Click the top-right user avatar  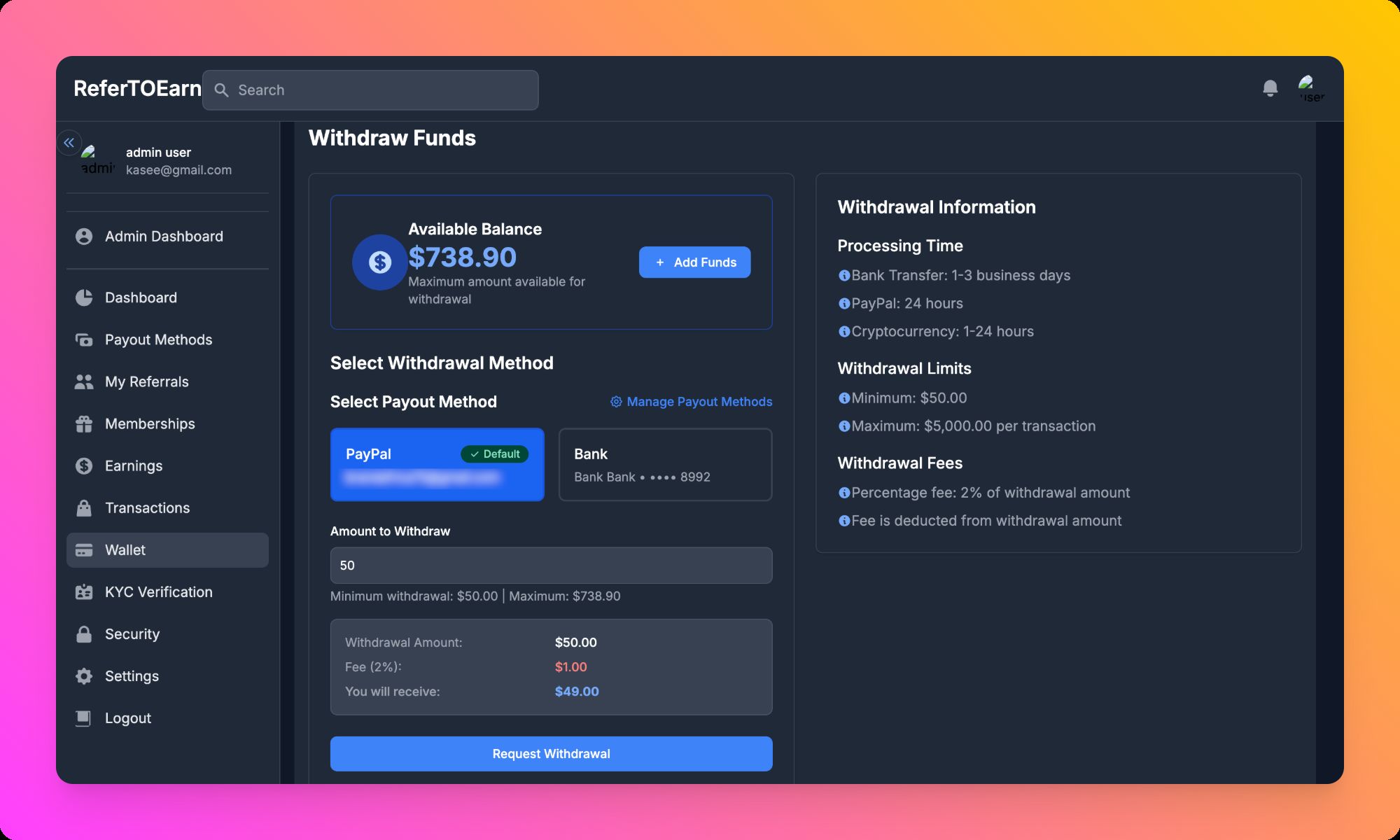coord(1310,90)
